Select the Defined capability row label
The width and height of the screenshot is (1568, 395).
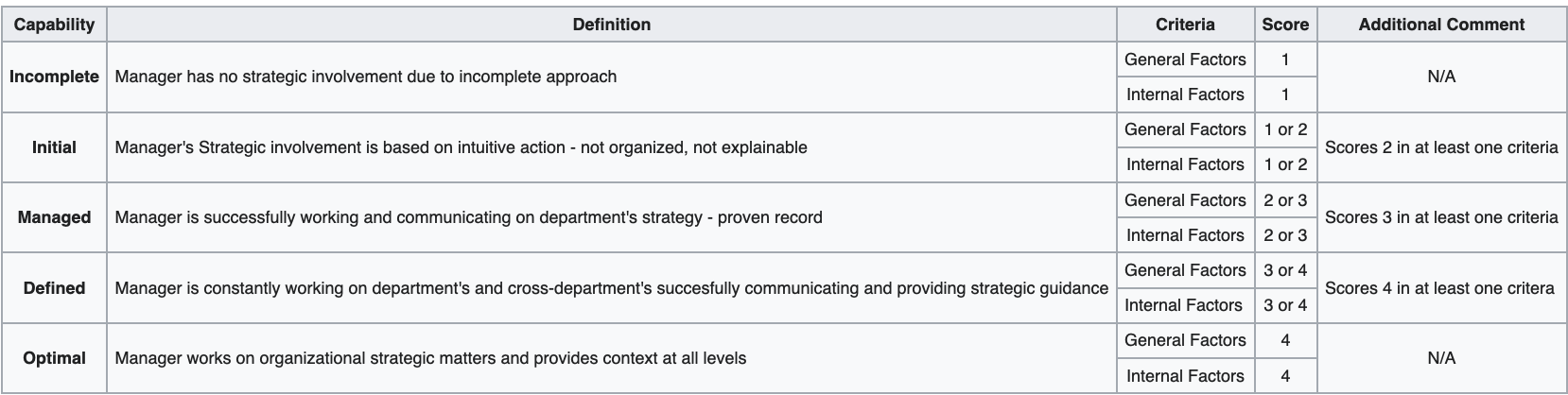tap(54, 288)
